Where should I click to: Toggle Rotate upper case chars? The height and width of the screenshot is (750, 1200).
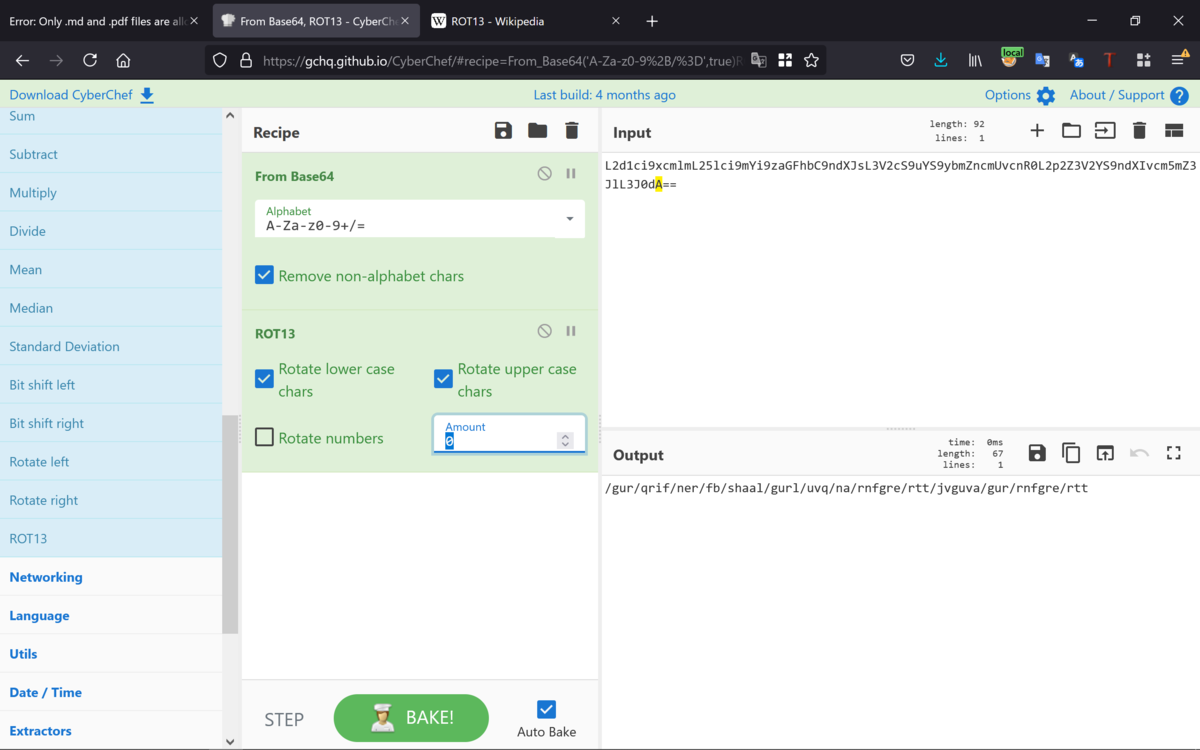pyautogui.click(x=443, y=379)
